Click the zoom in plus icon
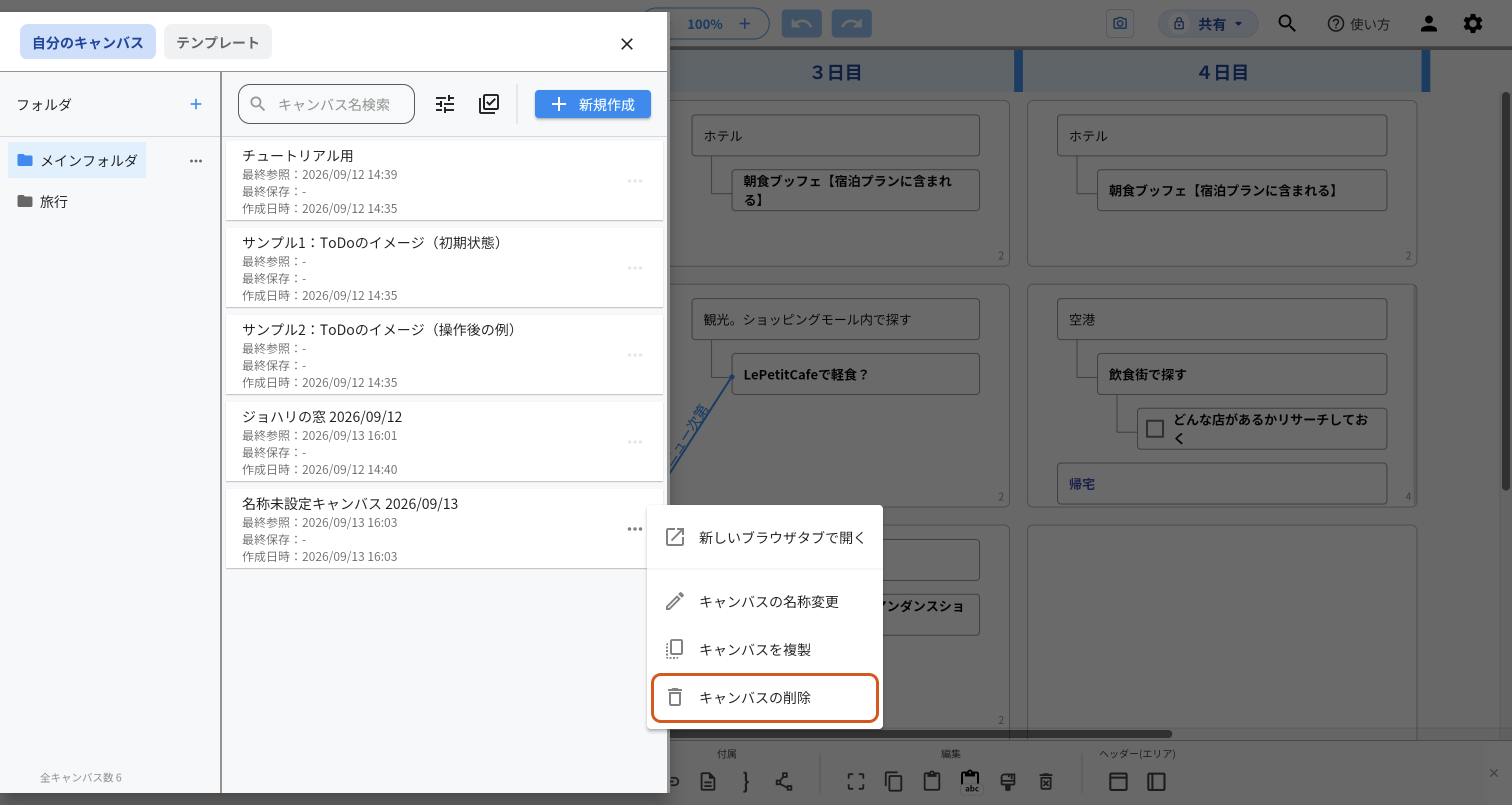This screenshot has width=1512, height=805. 745,24
